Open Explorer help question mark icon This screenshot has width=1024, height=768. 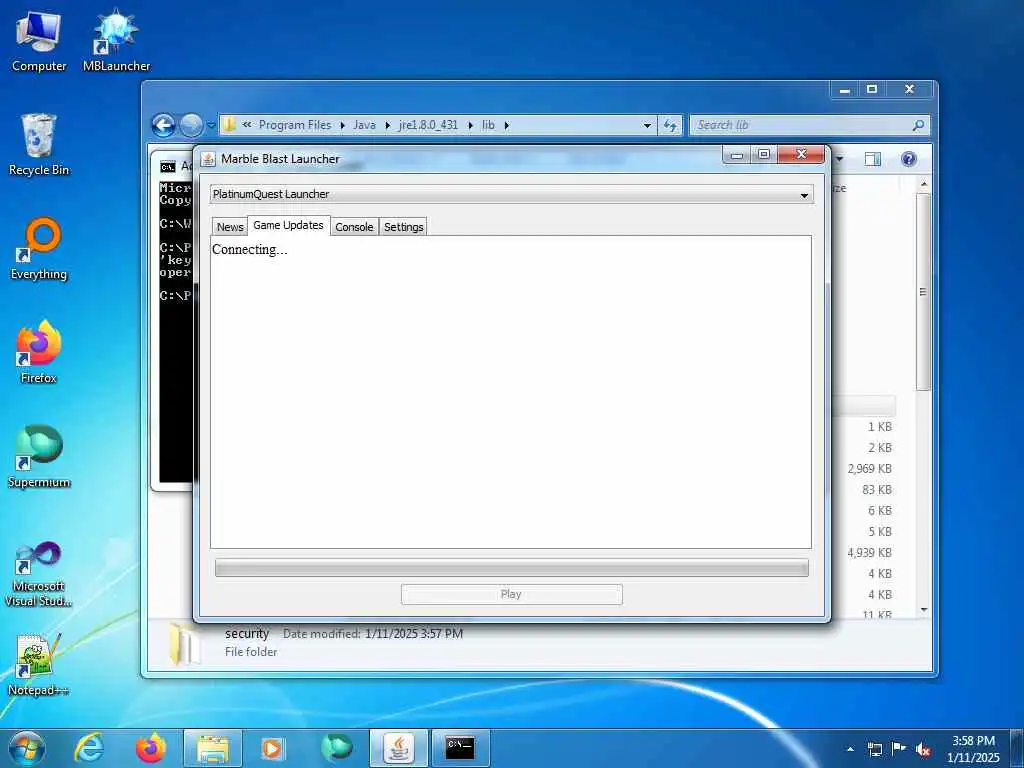[x=908, y=159]
